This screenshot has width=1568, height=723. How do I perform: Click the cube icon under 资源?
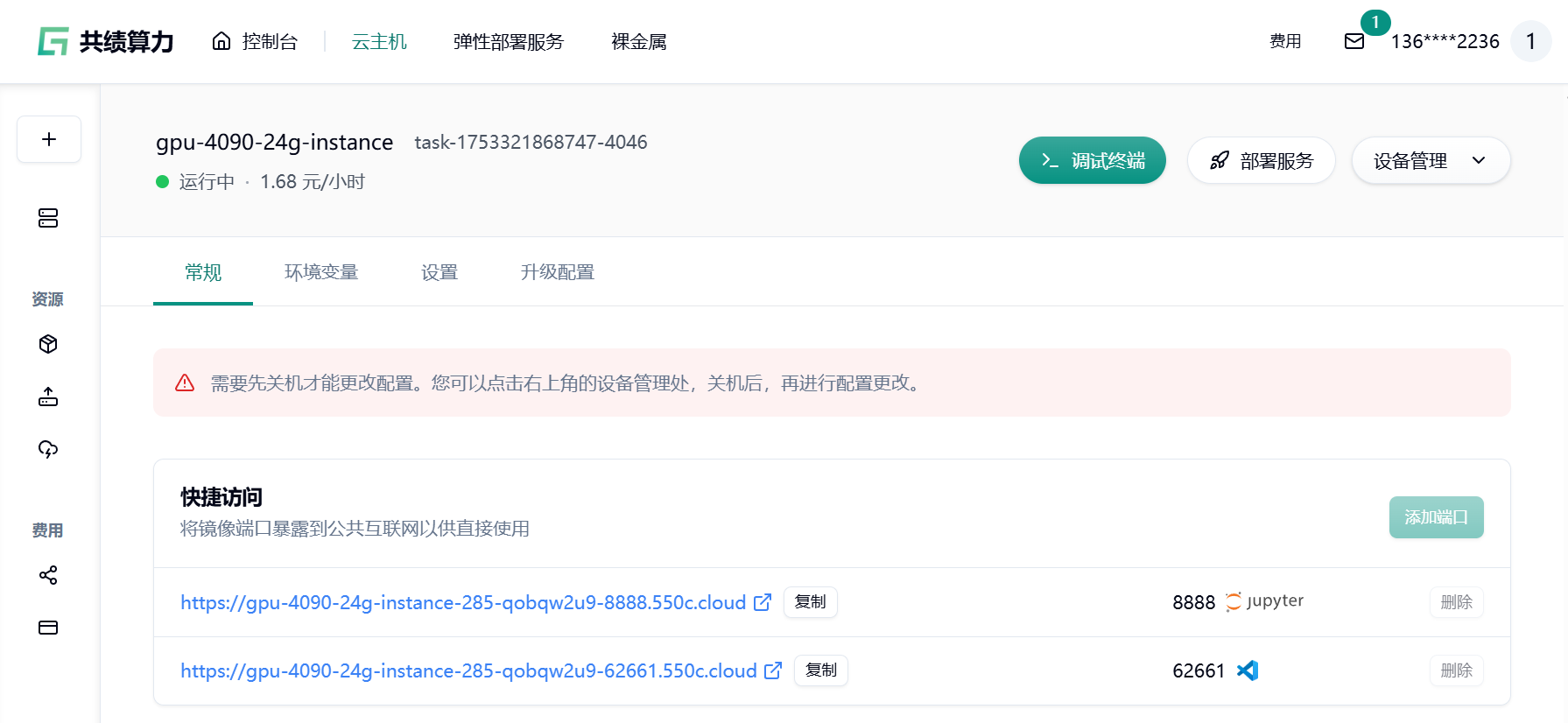pyautogui.click(x=48, y=344)
